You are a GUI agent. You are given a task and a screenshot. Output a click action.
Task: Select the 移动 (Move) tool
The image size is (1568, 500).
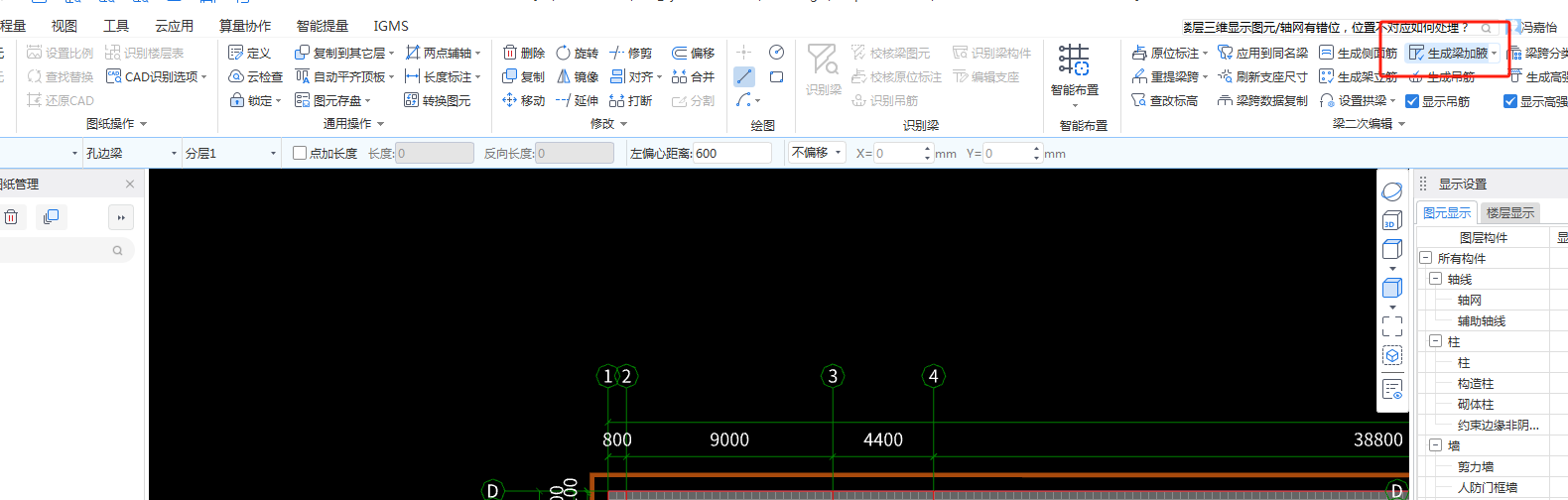coord(523,100)
